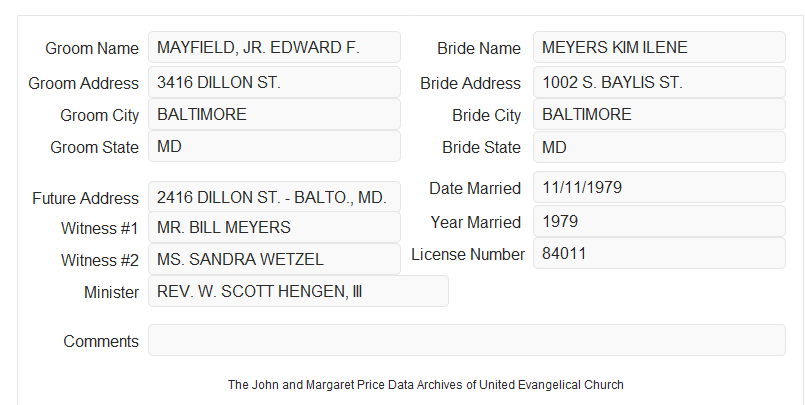Focus the Minister input field
Viewport: 805px width, 405px height.
coord(298,291)
